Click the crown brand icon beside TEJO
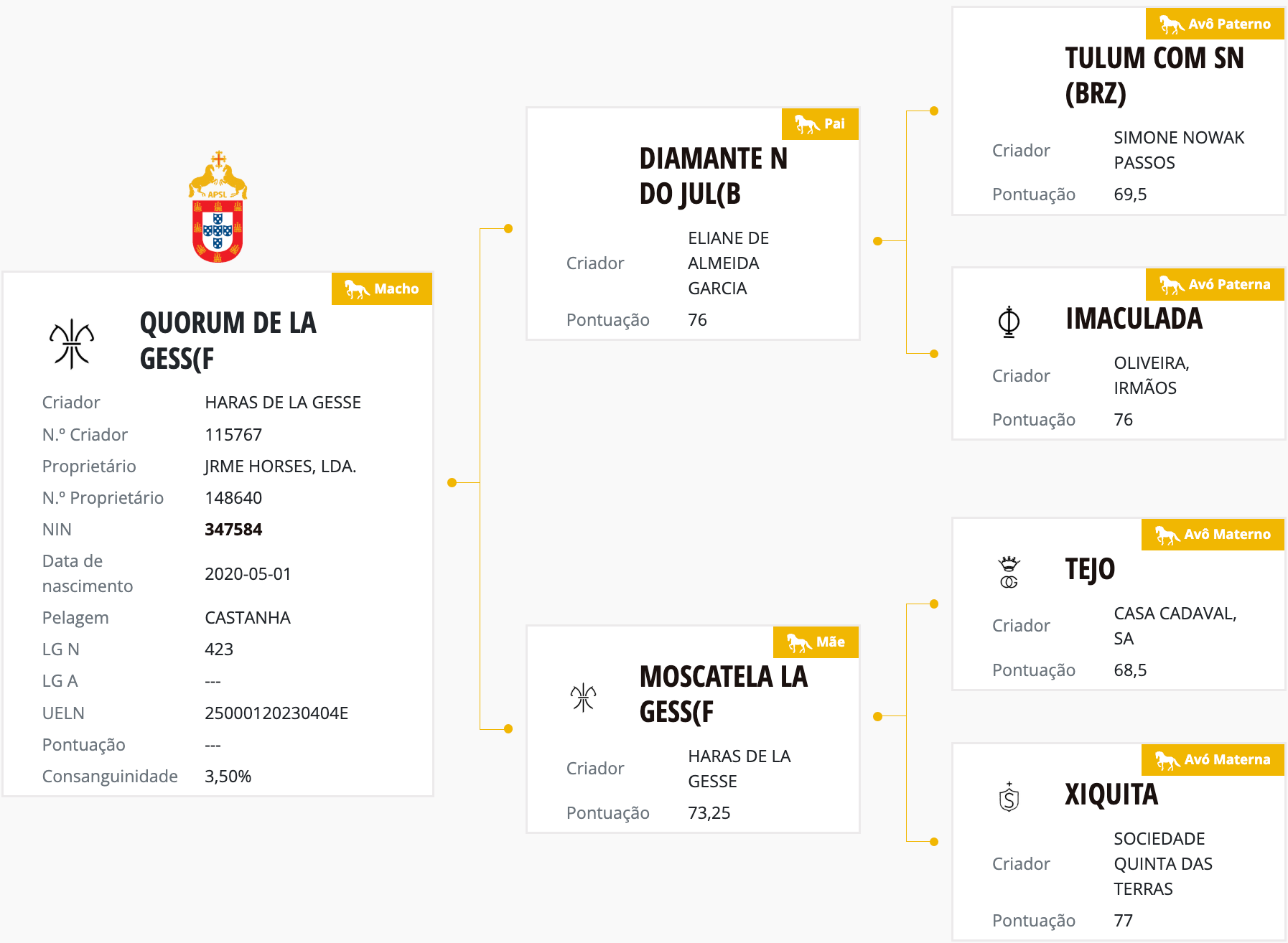Screen dimensions: 1288x943 tap(1009, 572)
